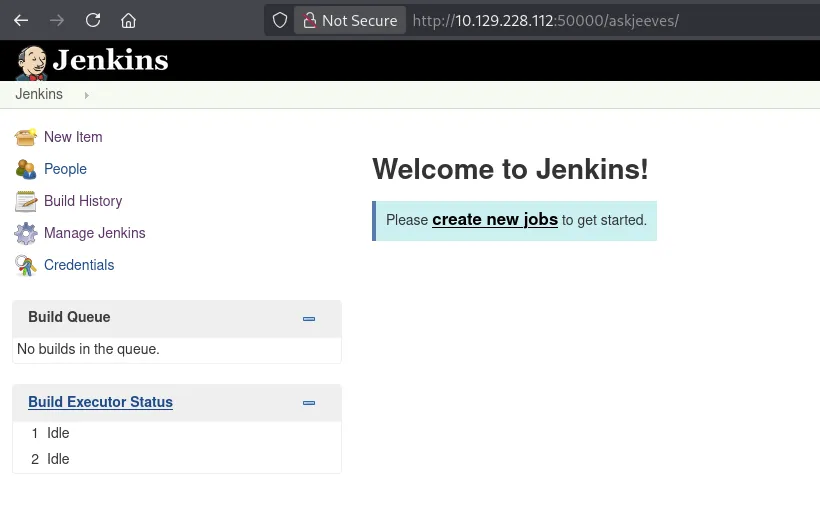Open the Build History link
Image resolution: width=820 pixels, height=506 pixels.
(x=83, y=201)
